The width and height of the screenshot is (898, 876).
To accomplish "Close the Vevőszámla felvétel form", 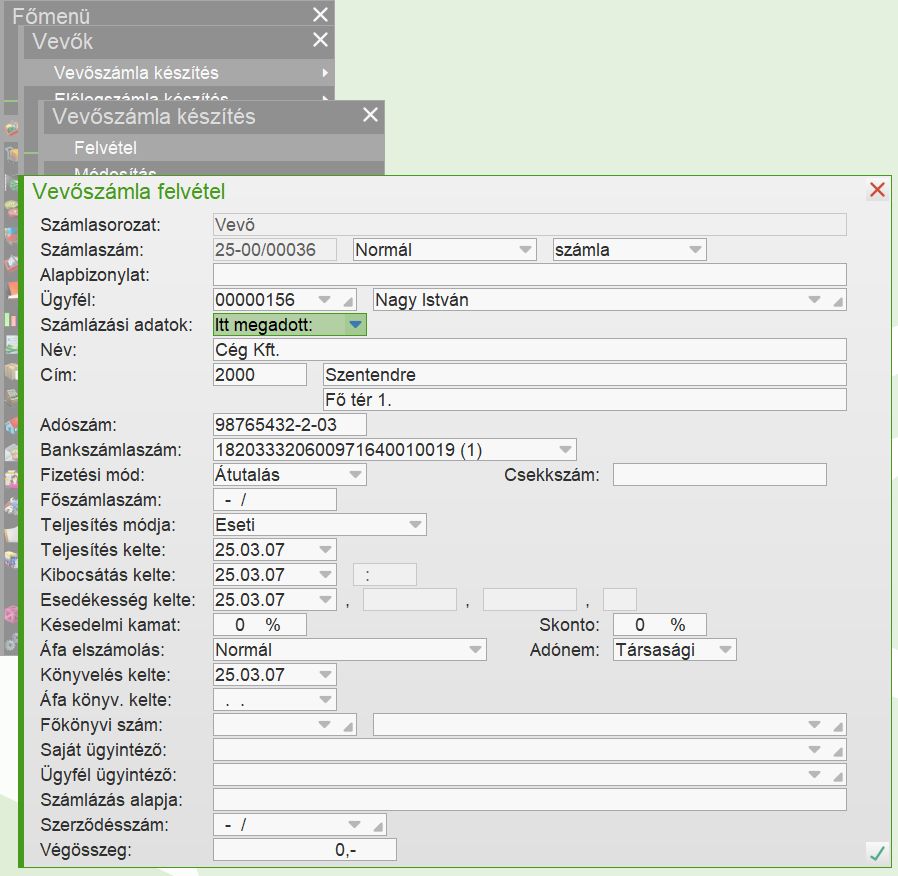I will (877, 190).
